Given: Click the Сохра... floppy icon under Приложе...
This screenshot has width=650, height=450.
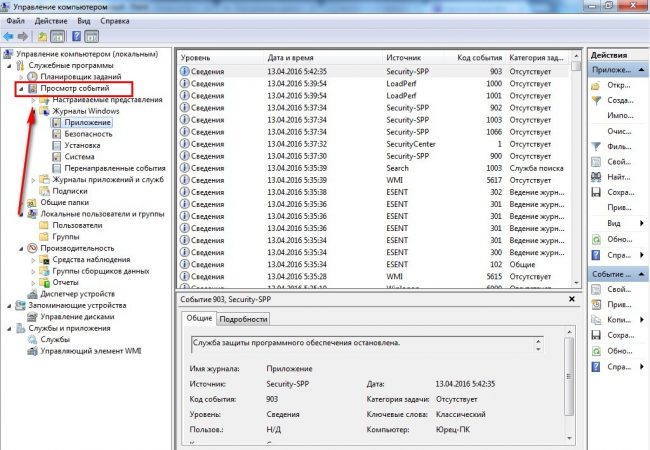Looking at the screenshot, I should pyautogui.click(x=596, y=192).
